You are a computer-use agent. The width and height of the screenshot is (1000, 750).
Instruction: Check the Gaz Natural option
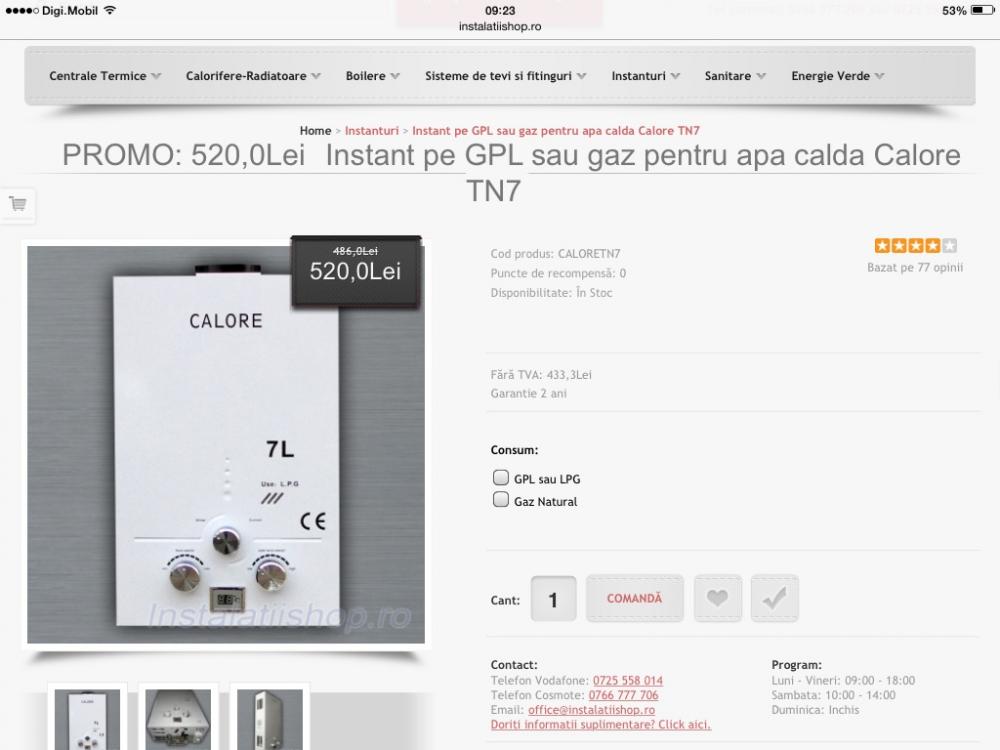point(501,500)
